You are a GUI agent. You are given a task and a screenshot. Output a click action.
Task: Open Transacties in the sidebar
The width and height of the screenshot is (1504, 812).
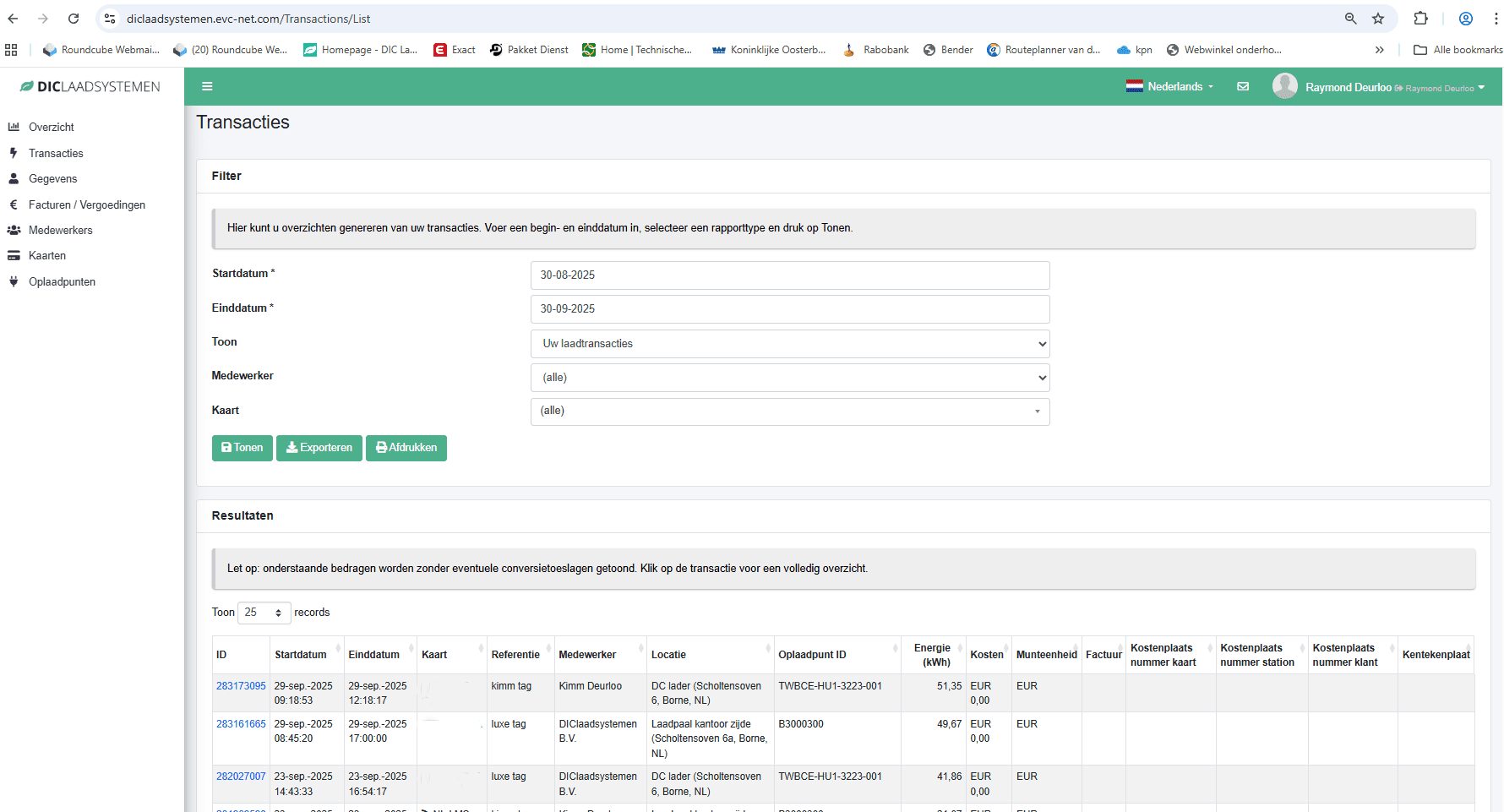56,153
